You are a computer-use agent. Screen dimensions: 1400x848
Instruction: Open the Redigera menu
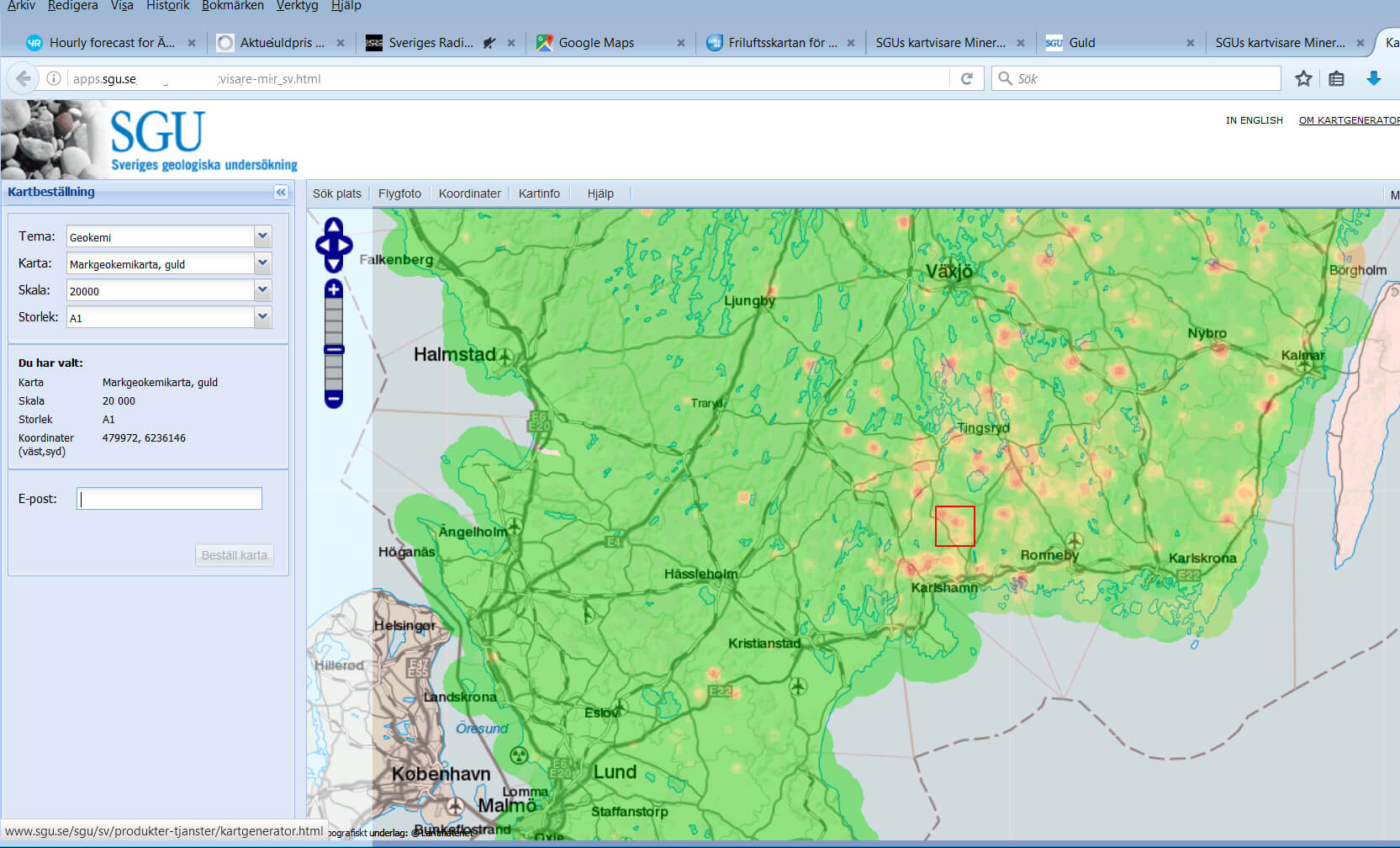[x=72, y=6]
